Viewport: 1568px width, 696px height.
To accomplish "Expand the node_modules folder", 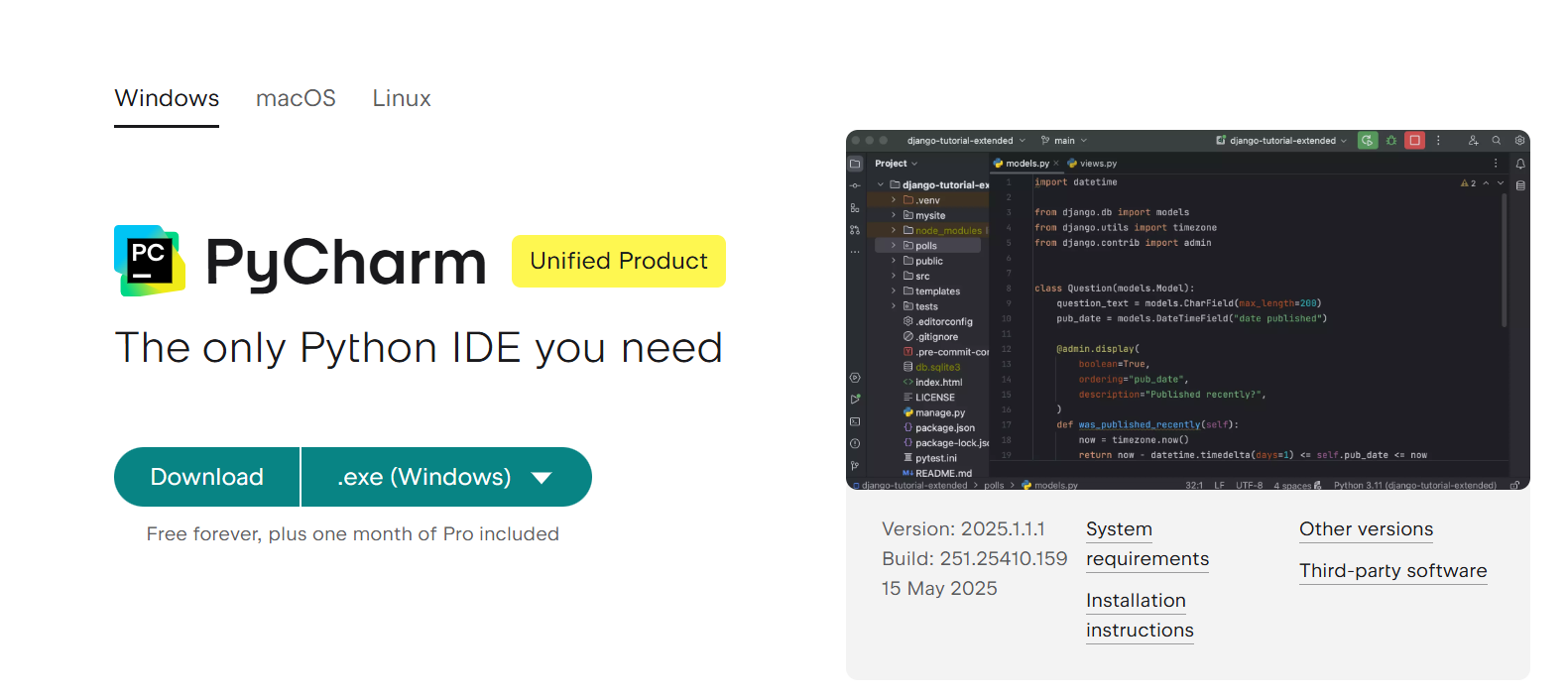I will (894, 230).
